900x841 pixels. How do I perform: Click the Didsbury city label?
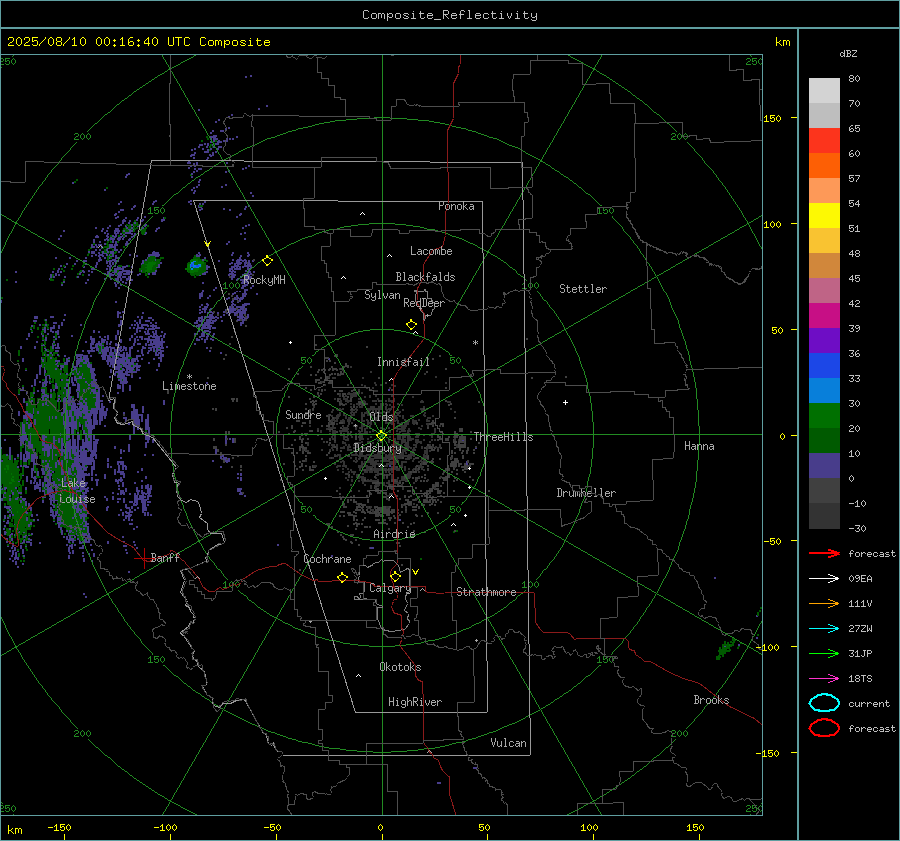pos(377,448)
